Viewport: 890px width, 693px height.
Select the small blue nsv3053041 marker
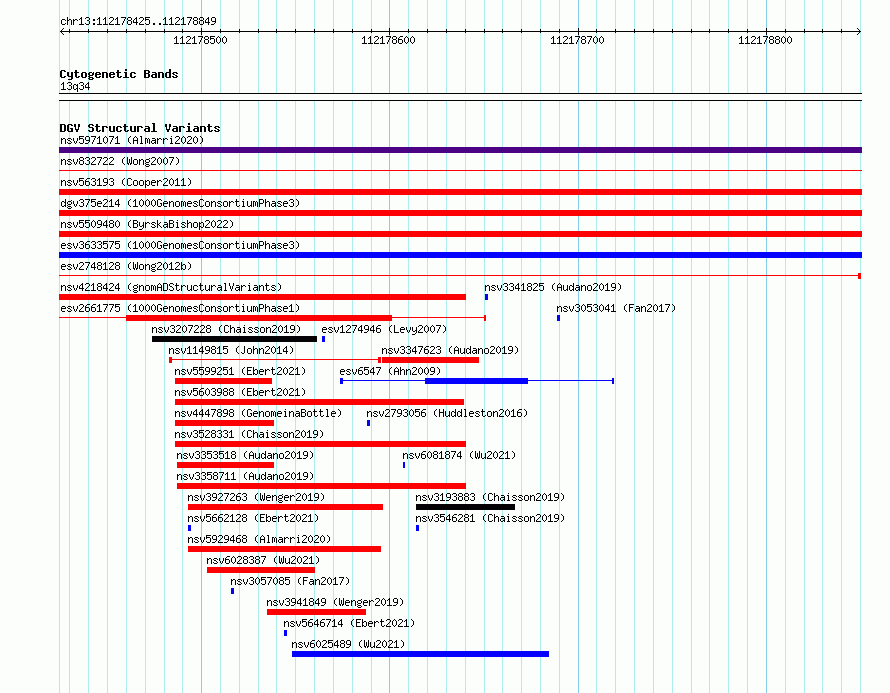[559, 318]
